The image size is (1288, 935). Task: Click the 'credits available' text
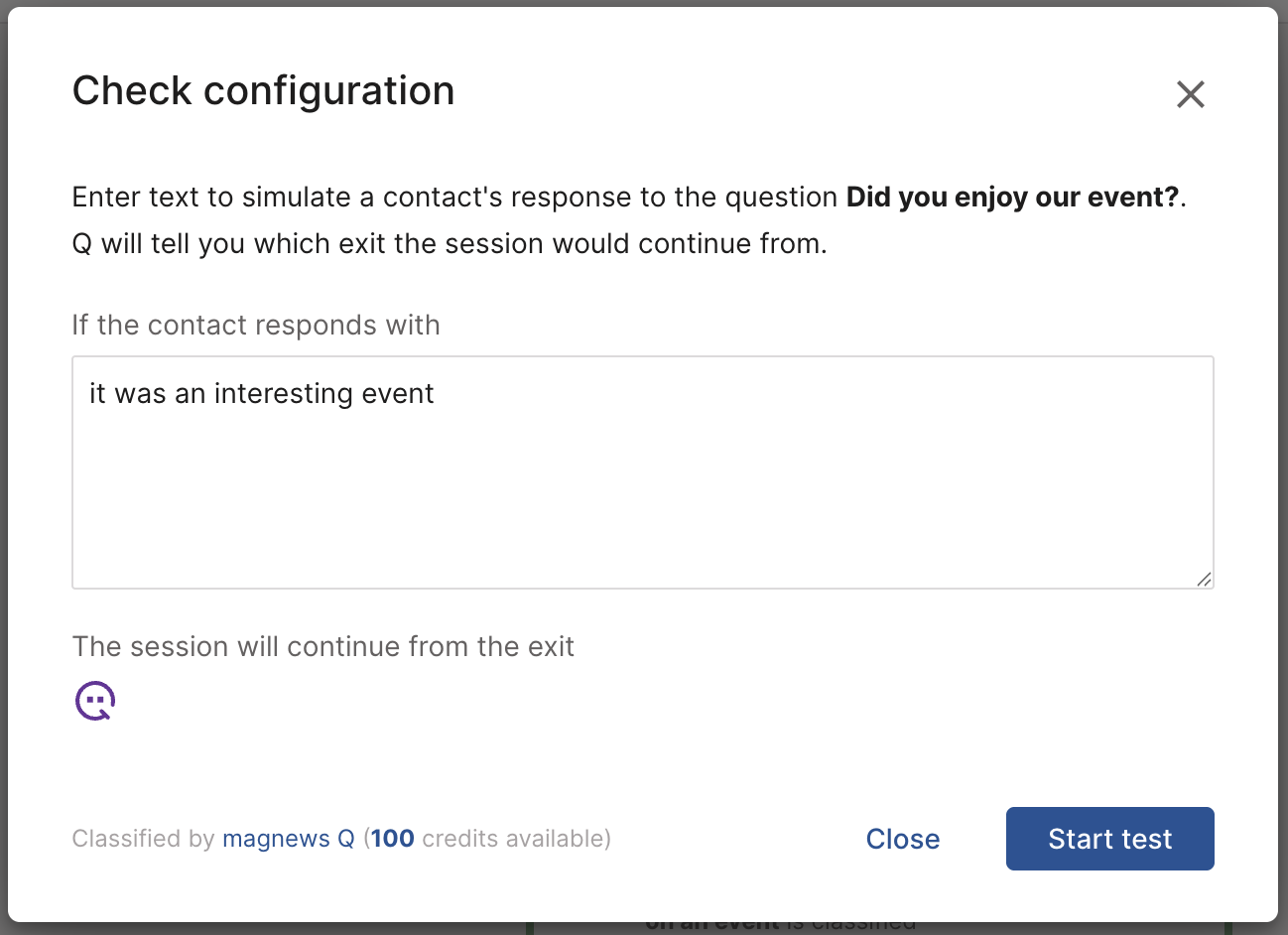pyautogui.click(x=512, y=839)
